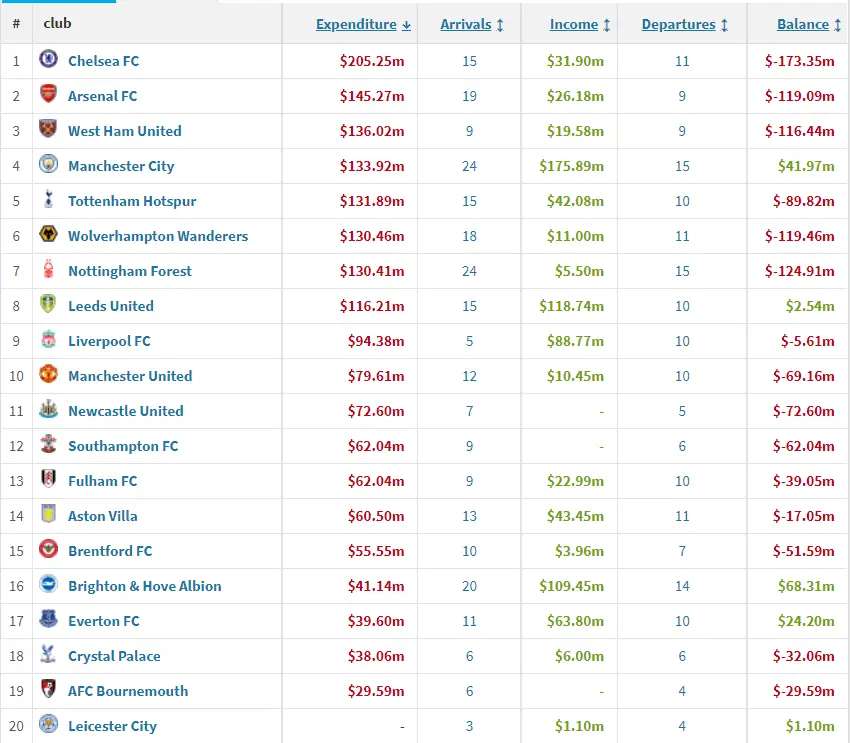
Task: Click the Tottenham Hotspur crest icon
Action: (x=48, y=201)
